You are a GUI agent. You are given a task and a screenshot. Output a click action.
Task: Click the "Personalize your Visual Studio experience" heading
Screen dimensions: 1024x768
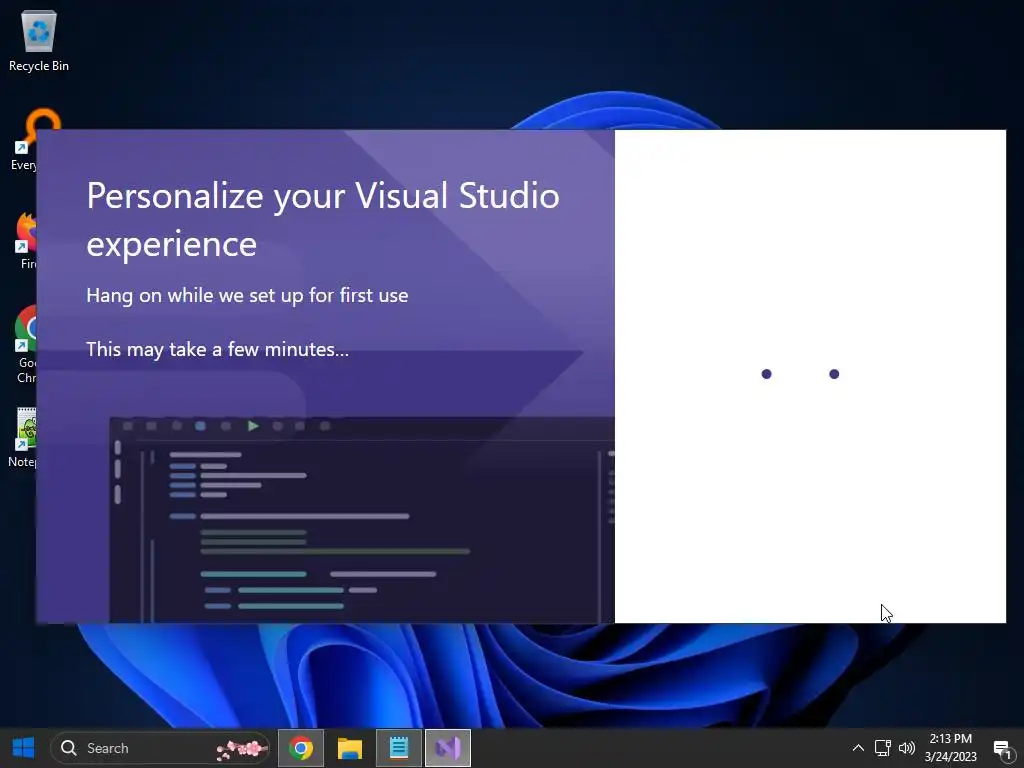[x=323, y=219]
